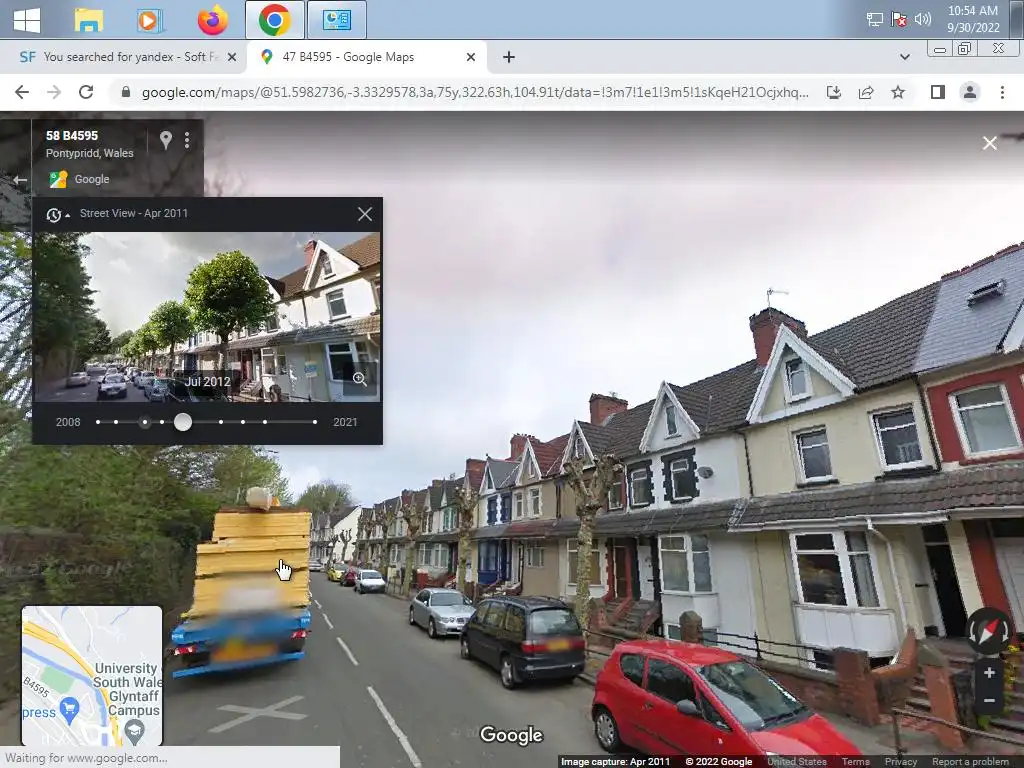1024x768 pixels.
Task: Switch to Chrome in the taskbar
Action: click(x=274, y=20)
